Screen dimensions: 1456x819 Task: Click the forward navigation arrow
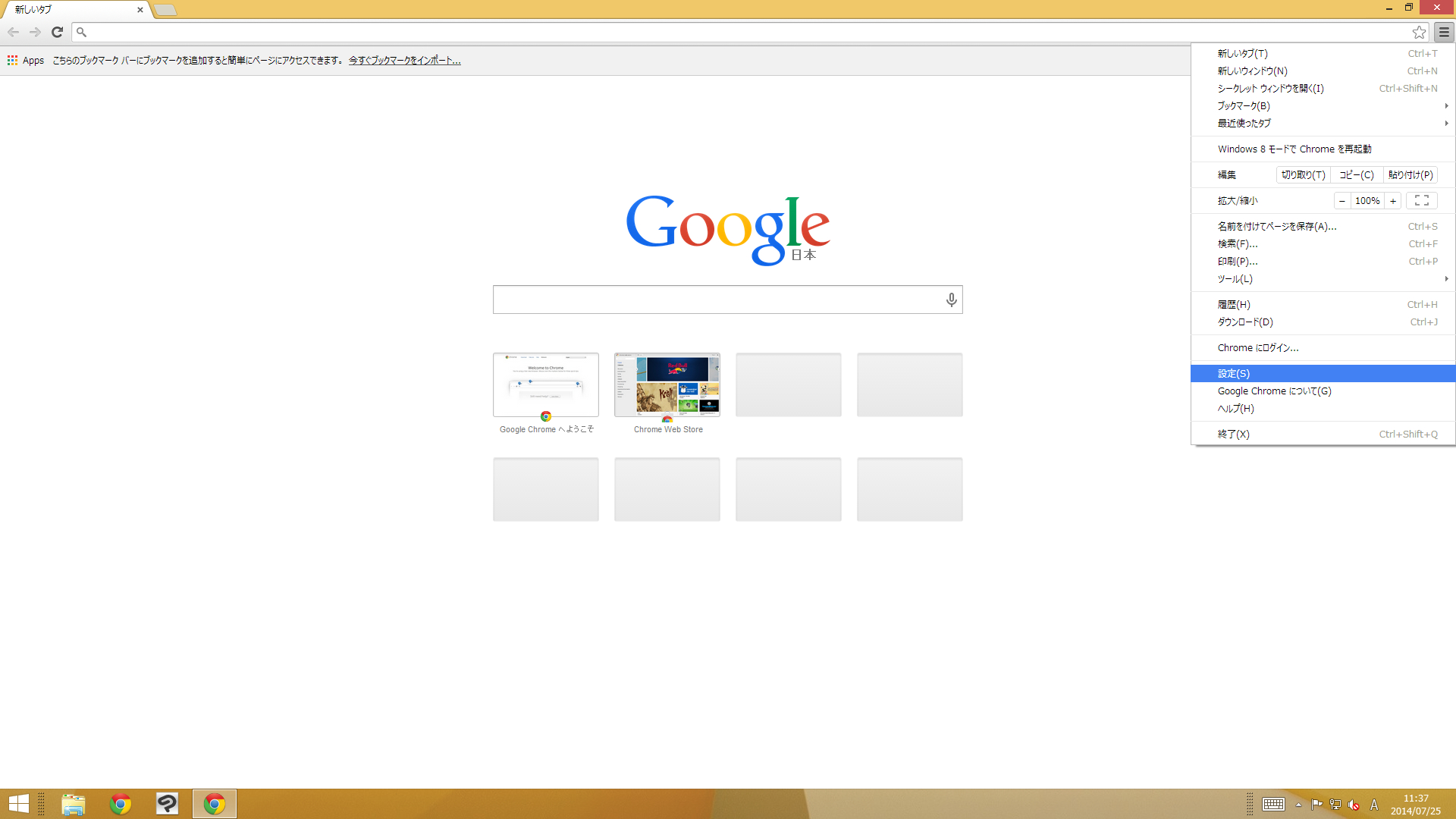(35, 32)
